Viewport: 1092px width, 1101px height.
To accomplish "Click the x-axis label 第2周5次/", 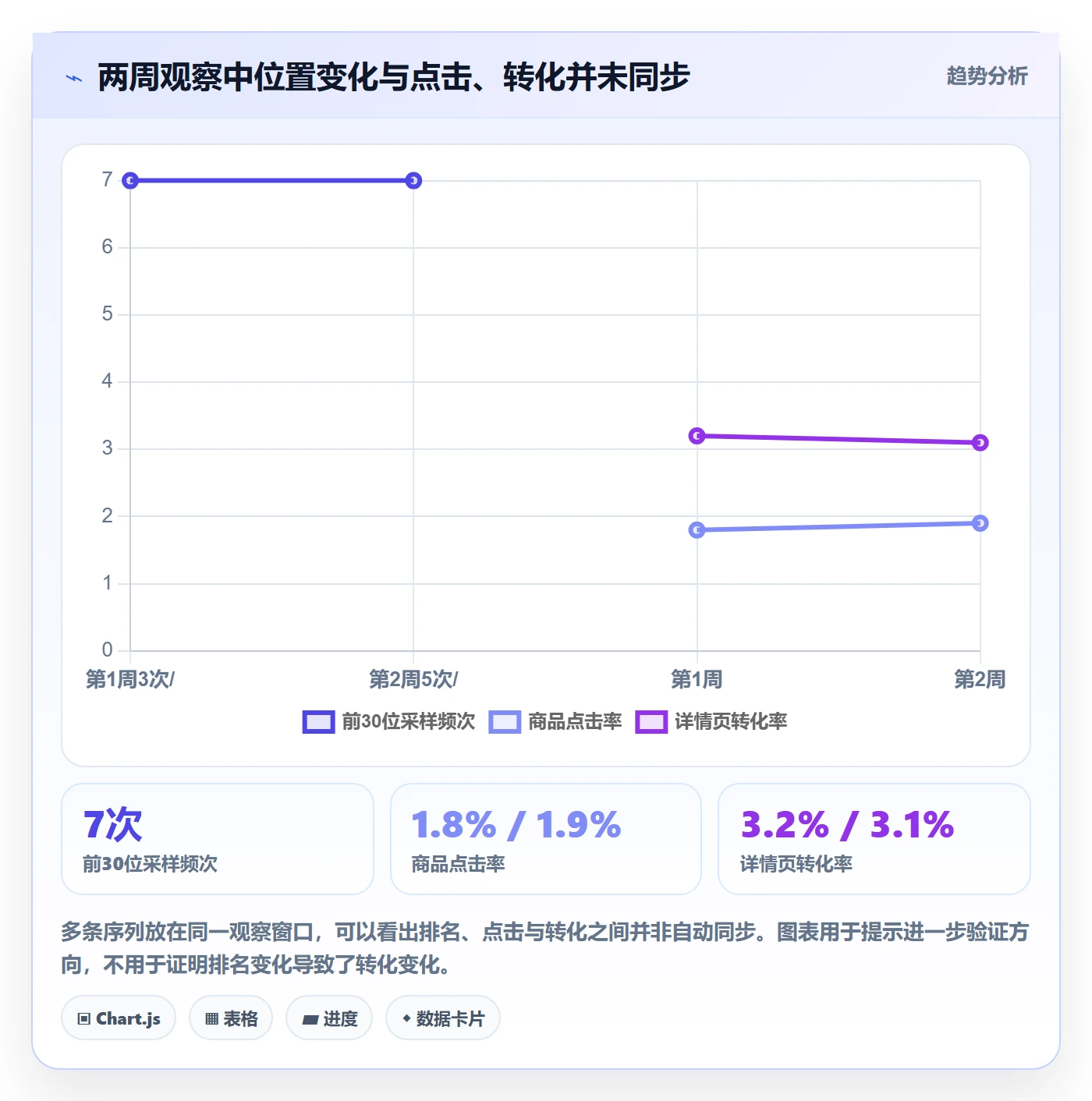I will (x=413, y=679).
